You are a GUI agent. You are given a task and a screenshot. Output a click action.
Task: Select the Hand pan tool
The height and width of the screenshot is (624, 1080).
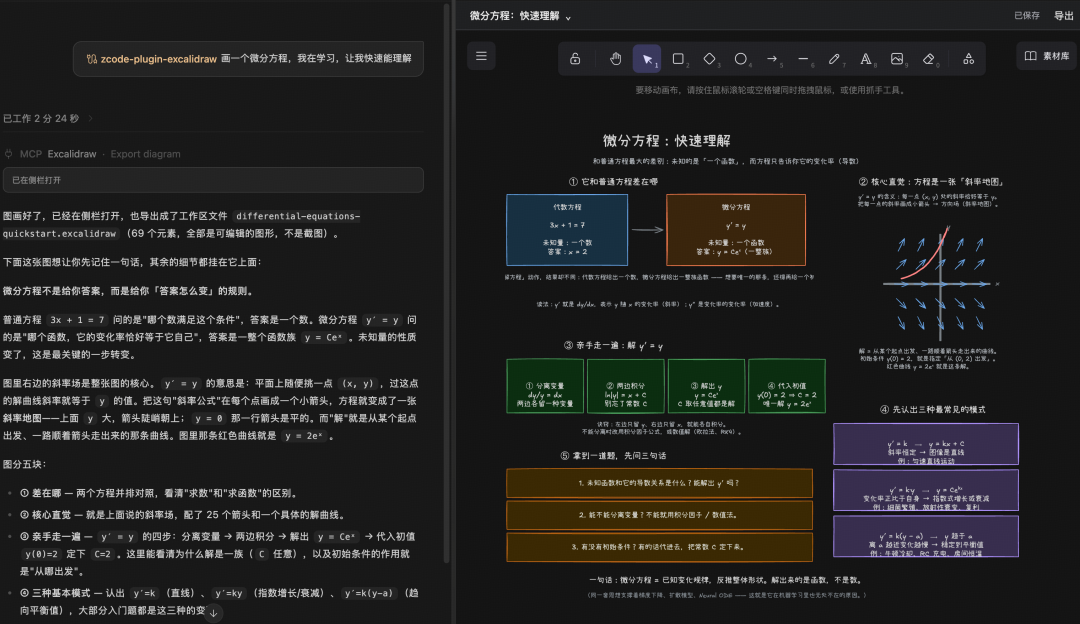(615, 59)
